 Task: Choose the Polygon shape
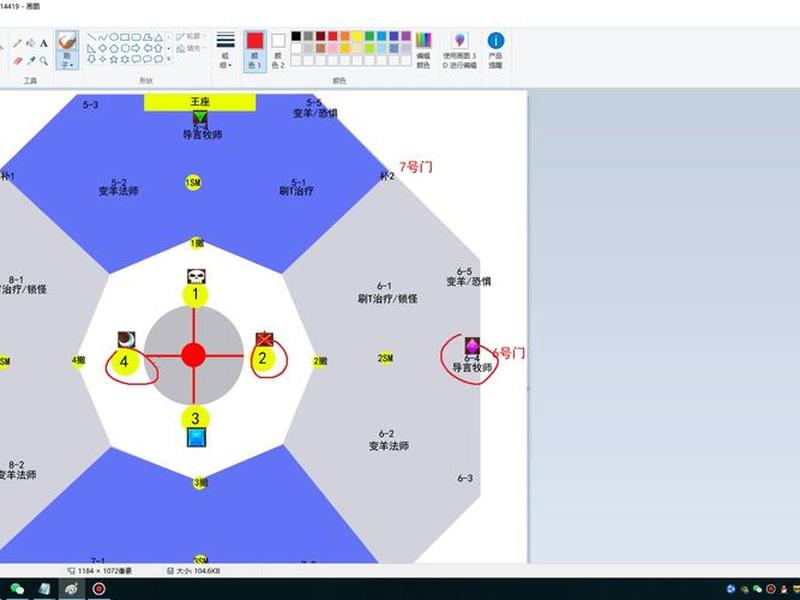click(147, 37)
